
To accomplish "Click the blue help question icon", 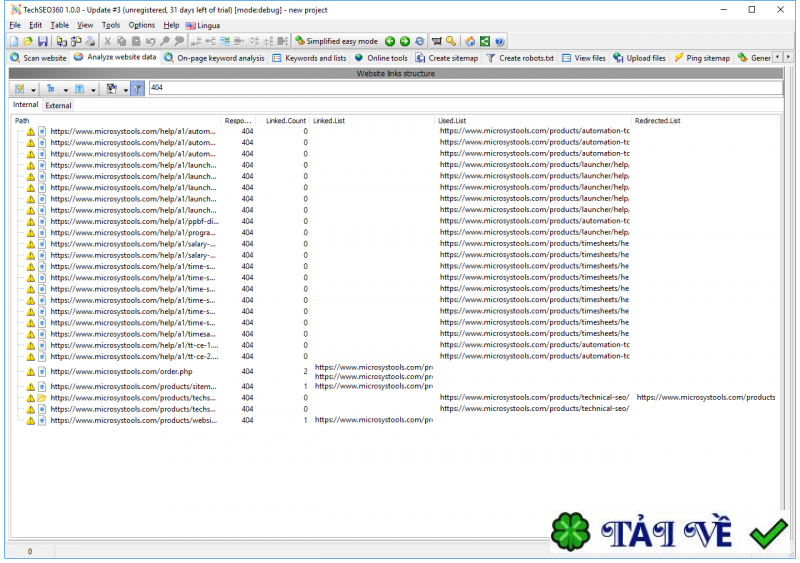I will coord(499,41).
